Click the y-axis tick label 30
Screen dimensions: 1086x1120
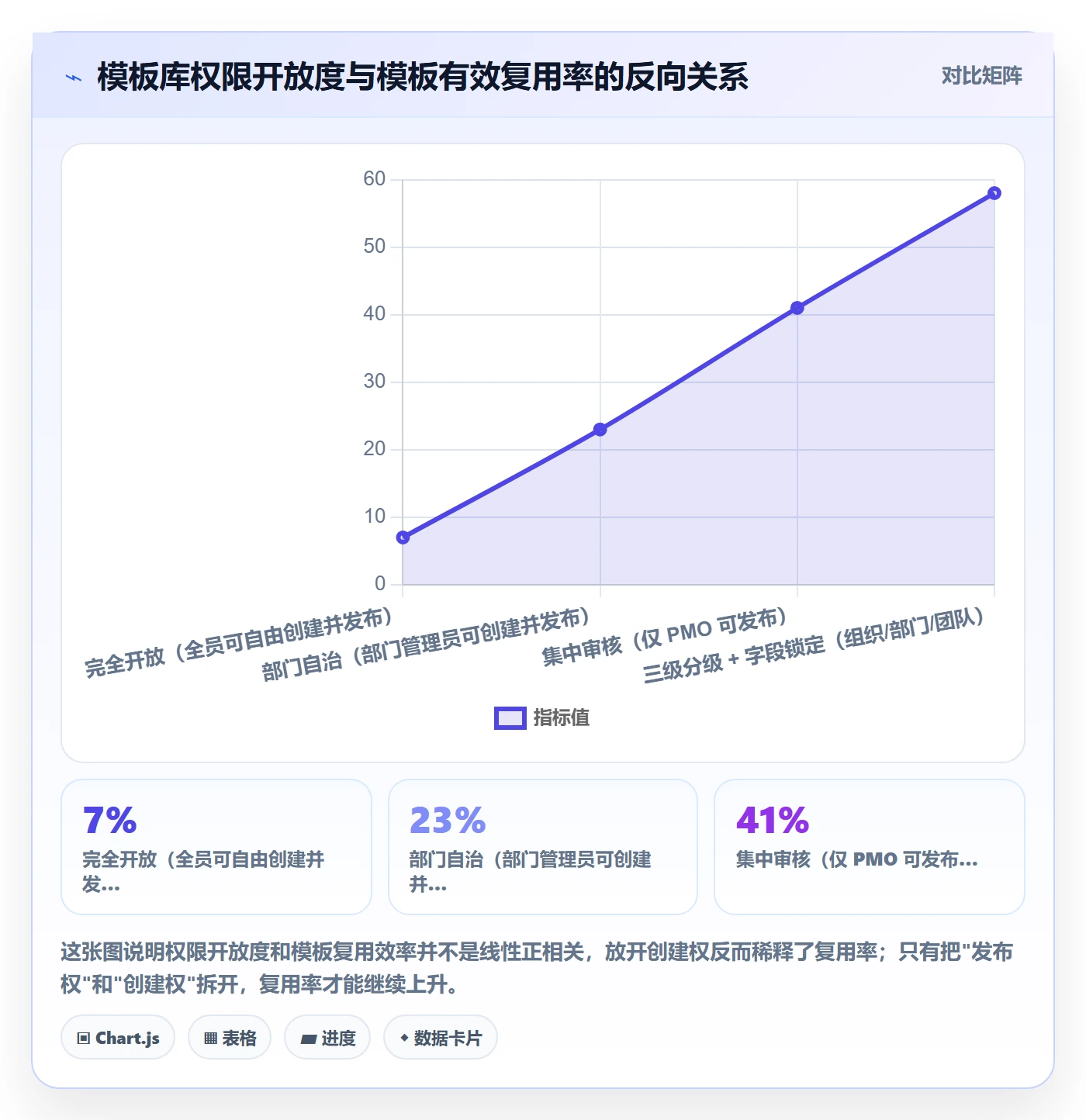375,382
